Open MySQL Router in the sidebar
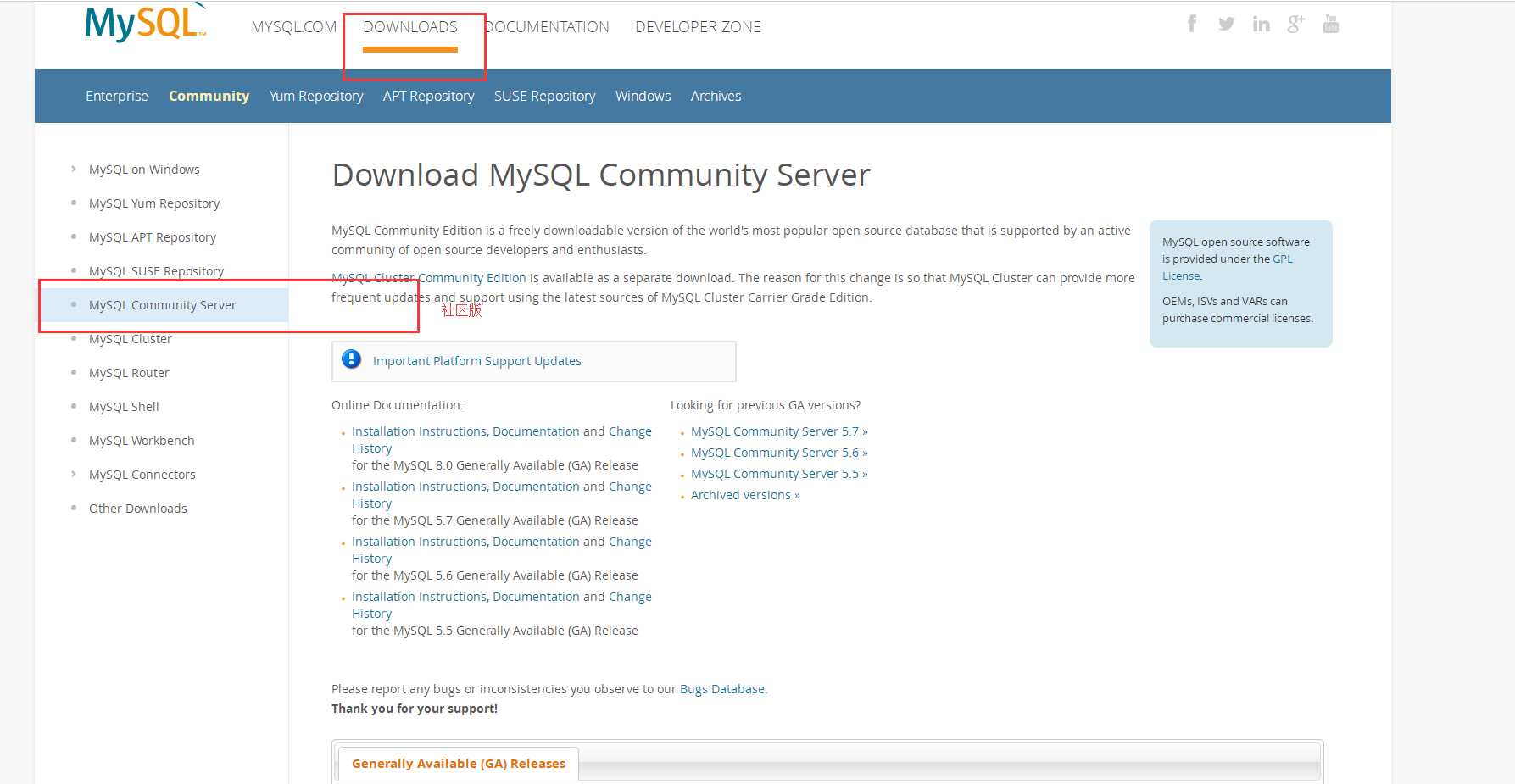The image size is (1515, 784). 129,373
